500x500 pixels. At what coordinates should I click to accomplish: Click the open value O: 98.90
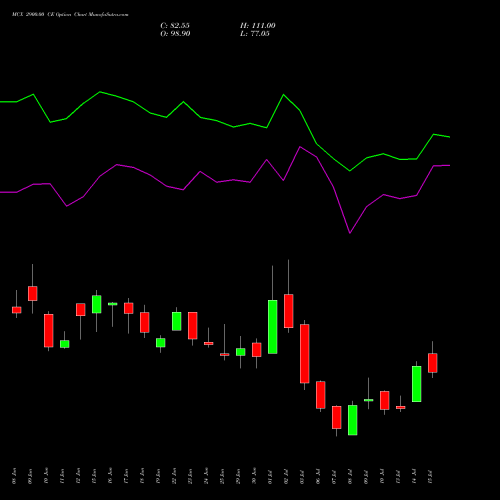point(175,34)
